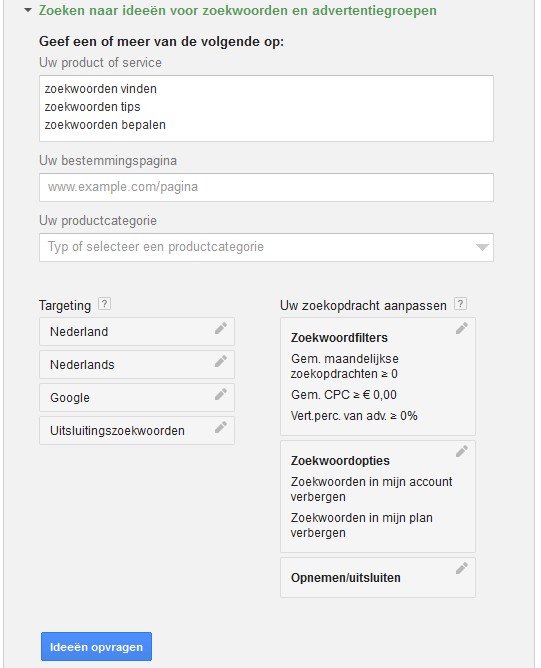Click the 'zoekwoorden vinden' line
Viewport: 541px width, 668px height.
101,89
